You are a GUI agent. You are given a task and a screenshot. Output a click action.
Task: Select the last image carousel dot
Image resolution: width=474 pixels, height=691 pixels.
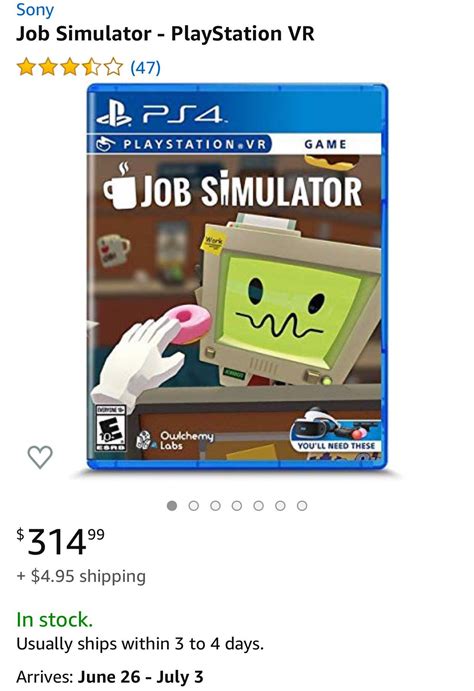coord(302,505)
